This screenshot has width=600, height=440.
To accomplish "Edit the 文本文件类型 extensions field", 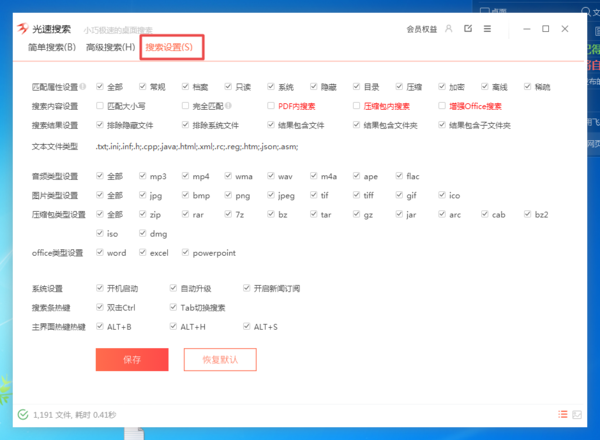I will coord(197,146).
